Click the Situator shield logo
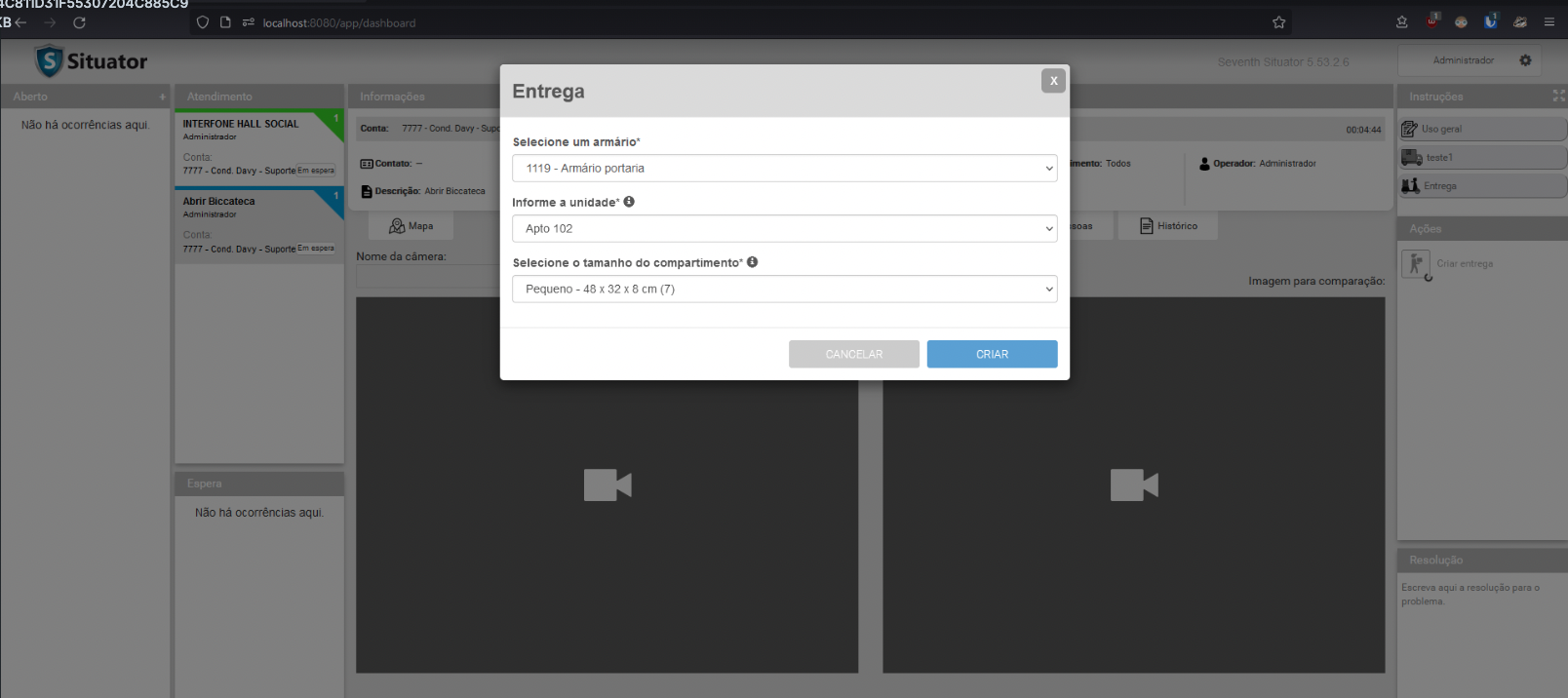The height and width of the screenshot is (698, 1568). (x=49, y=61)
